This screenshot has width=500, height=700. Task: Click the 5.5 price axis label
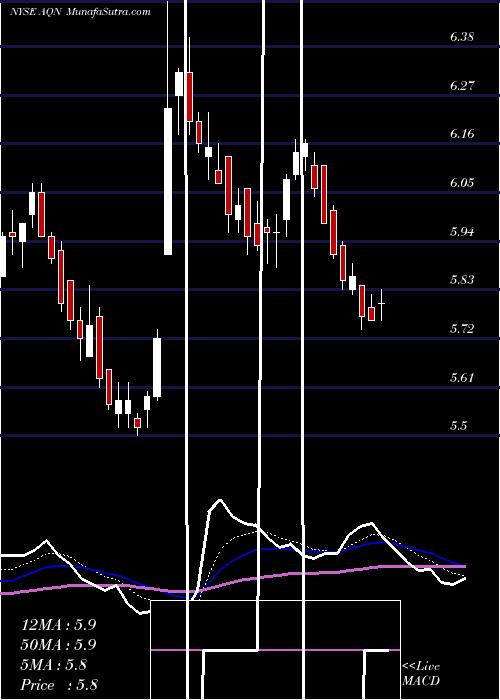458,426
